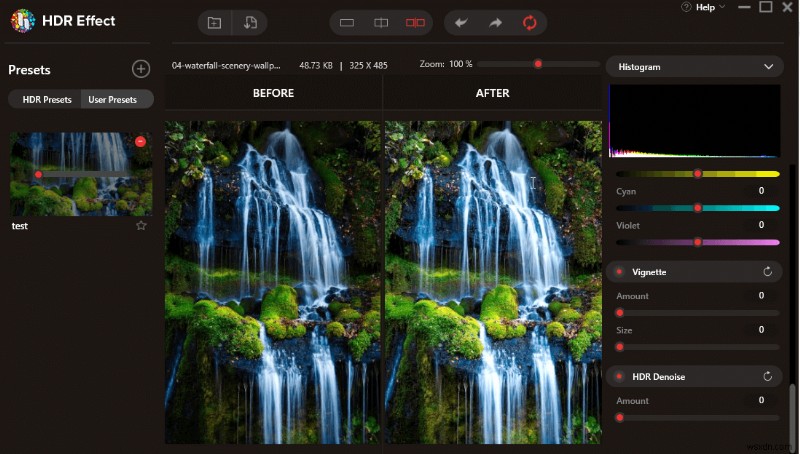This screenshot has height=454, width=800.
Task: Delete the test preset with red minus
Action: click(140, 142)
